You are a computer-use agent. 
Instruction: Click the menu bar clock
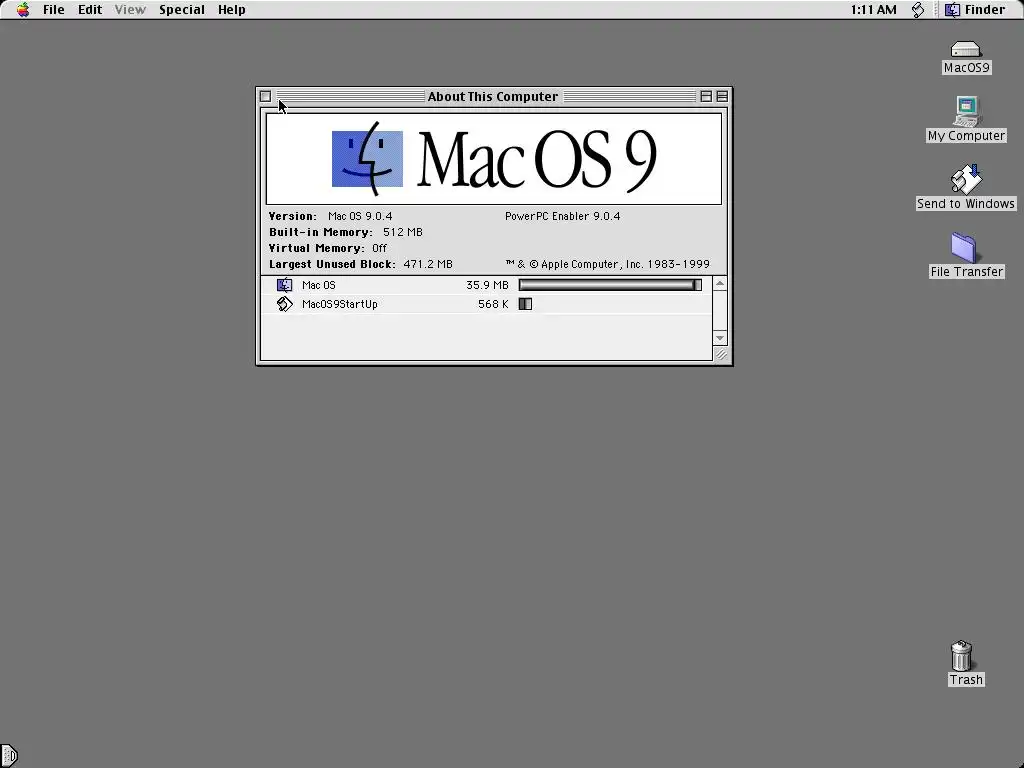click(873, 10)
